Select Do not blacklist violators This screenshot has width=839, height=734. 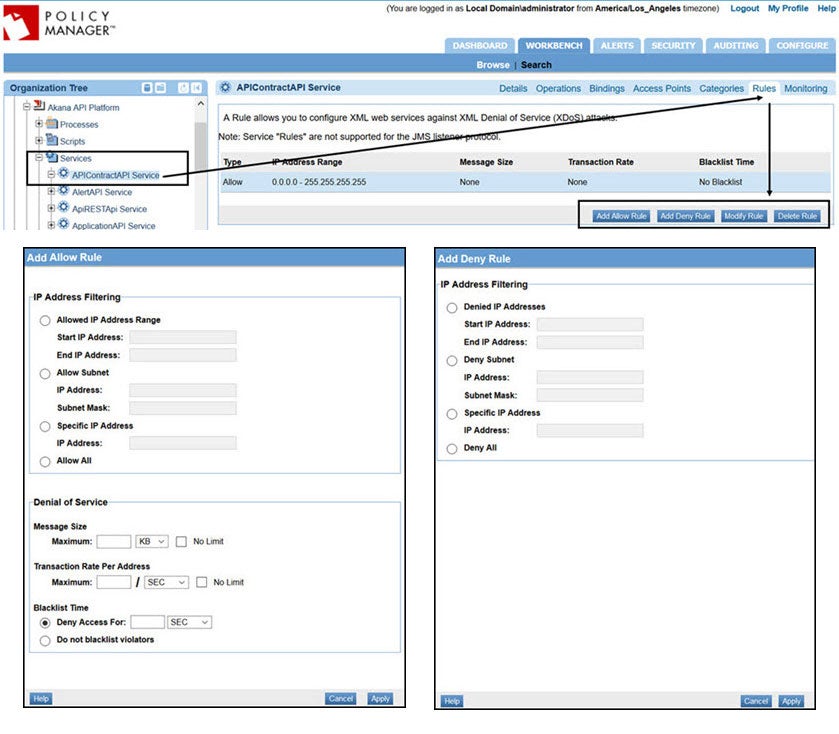tap(45, 640)
